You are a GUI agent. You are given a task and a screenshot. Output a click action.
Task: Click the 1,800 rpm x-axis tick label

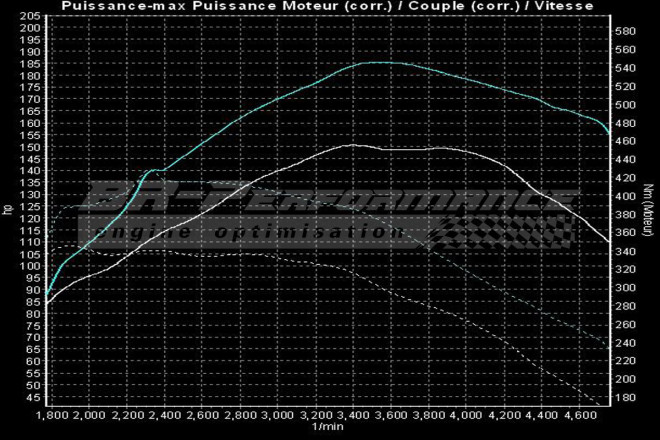51,414
